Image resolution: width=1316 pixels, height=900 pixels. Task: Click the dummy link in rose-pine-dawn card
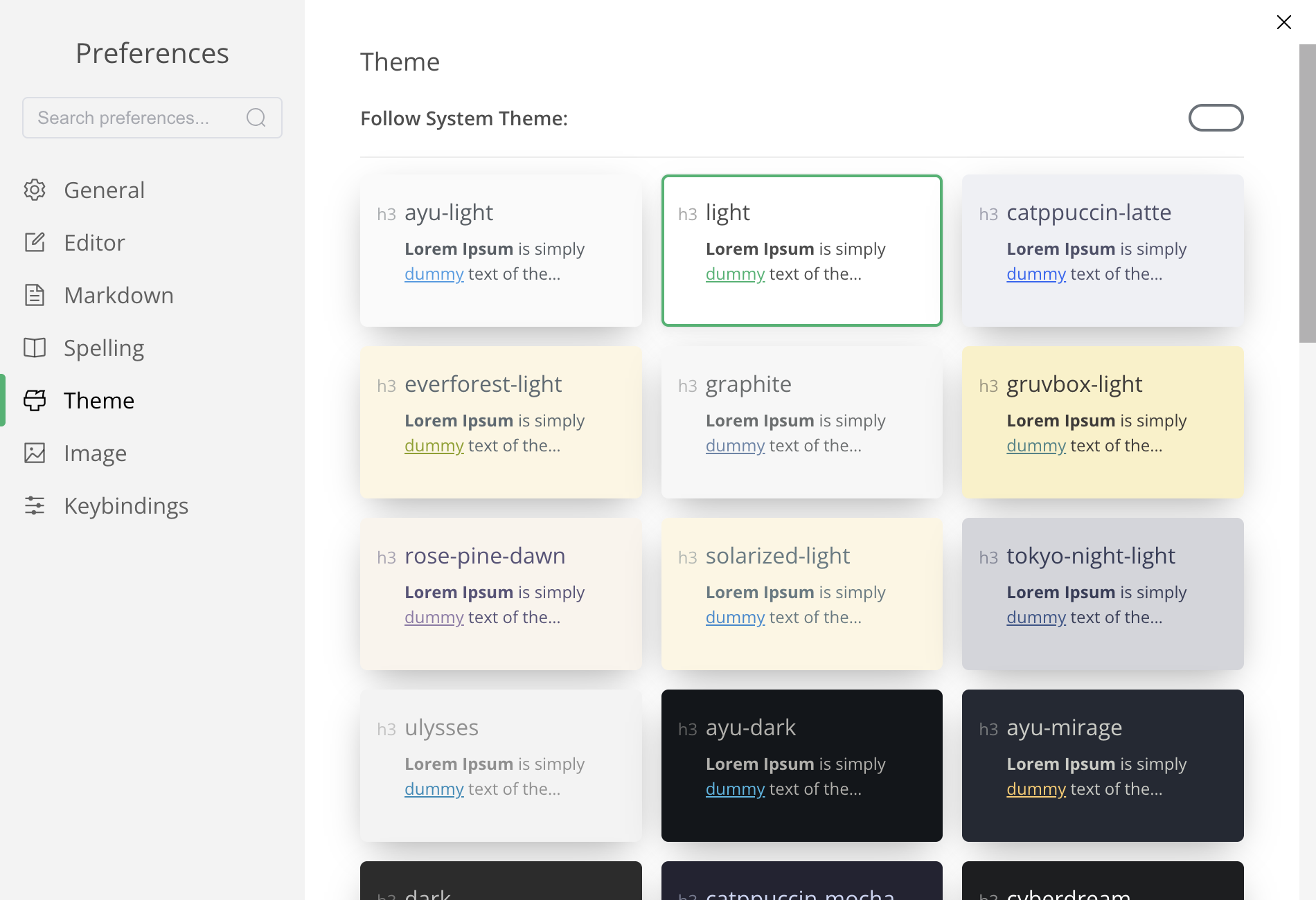(434, 618)
